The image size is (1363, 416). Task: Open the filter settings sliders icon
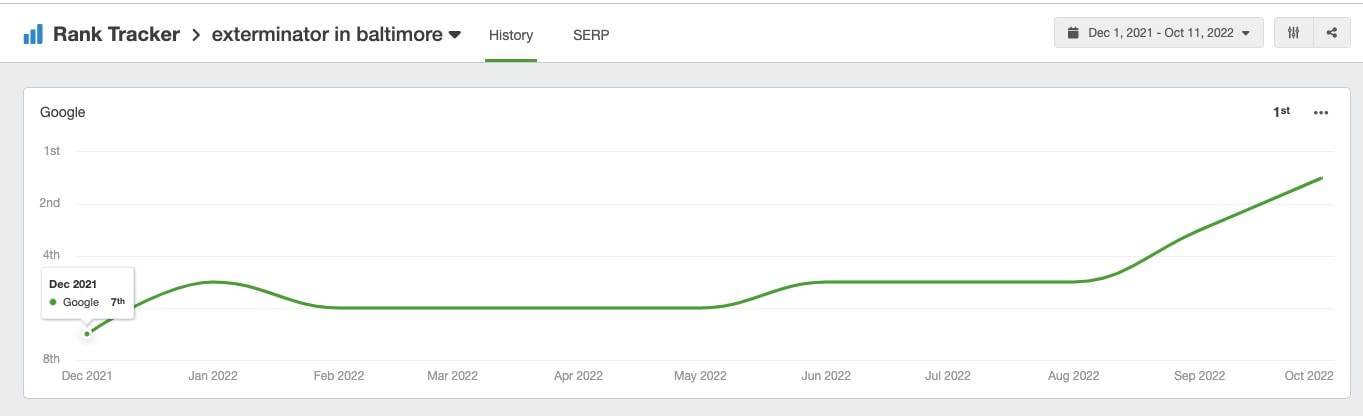tap(1294, 33)
